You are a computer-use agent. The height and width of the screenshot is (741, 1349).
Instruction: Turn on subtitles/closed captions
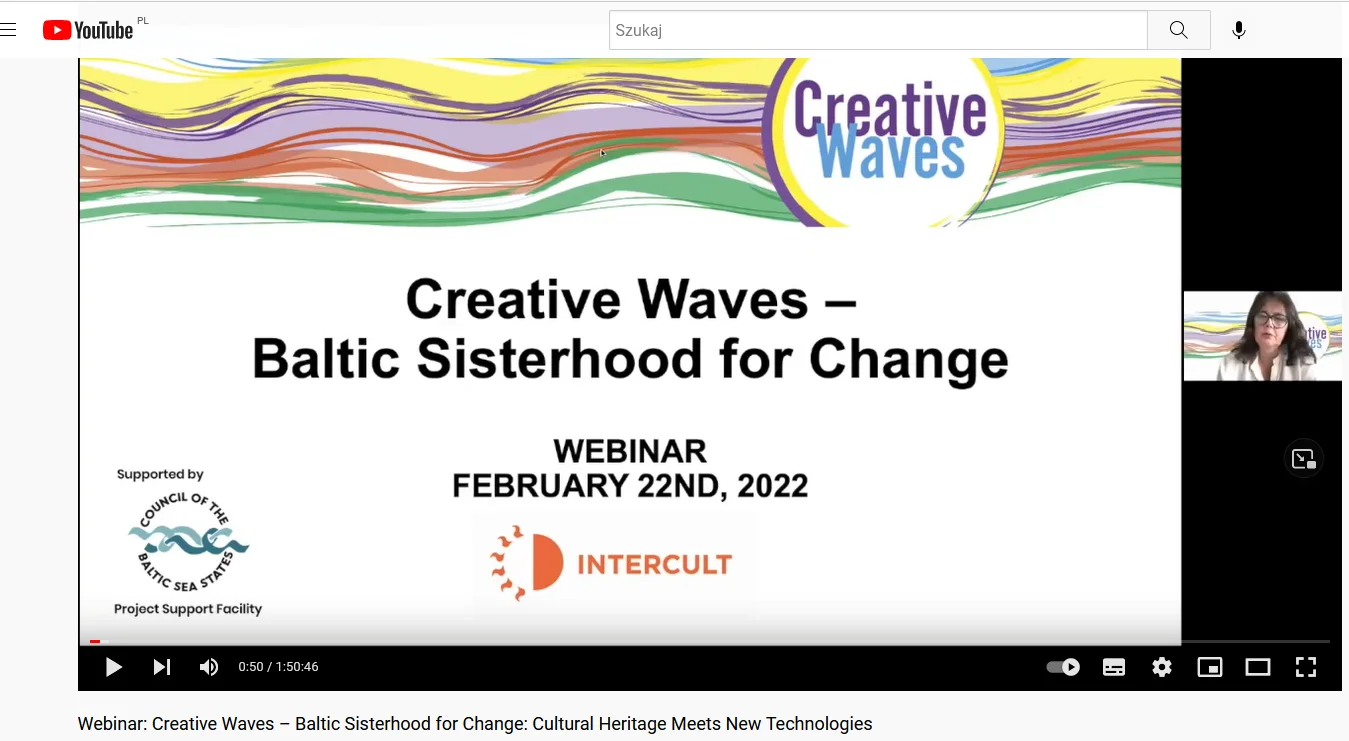[x=1114, y=667]
